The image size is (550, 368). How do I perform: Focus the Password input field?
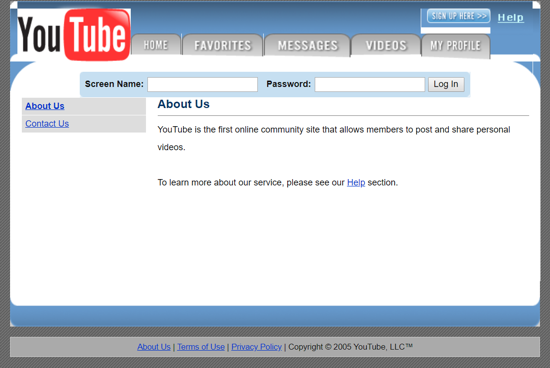coord(370,85)
